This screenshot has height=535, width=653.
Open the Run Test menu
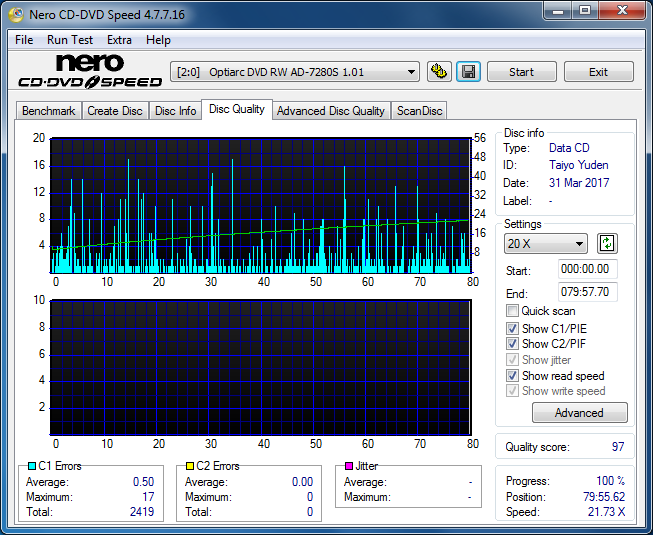pyautogui.click(x=70, y=40)
